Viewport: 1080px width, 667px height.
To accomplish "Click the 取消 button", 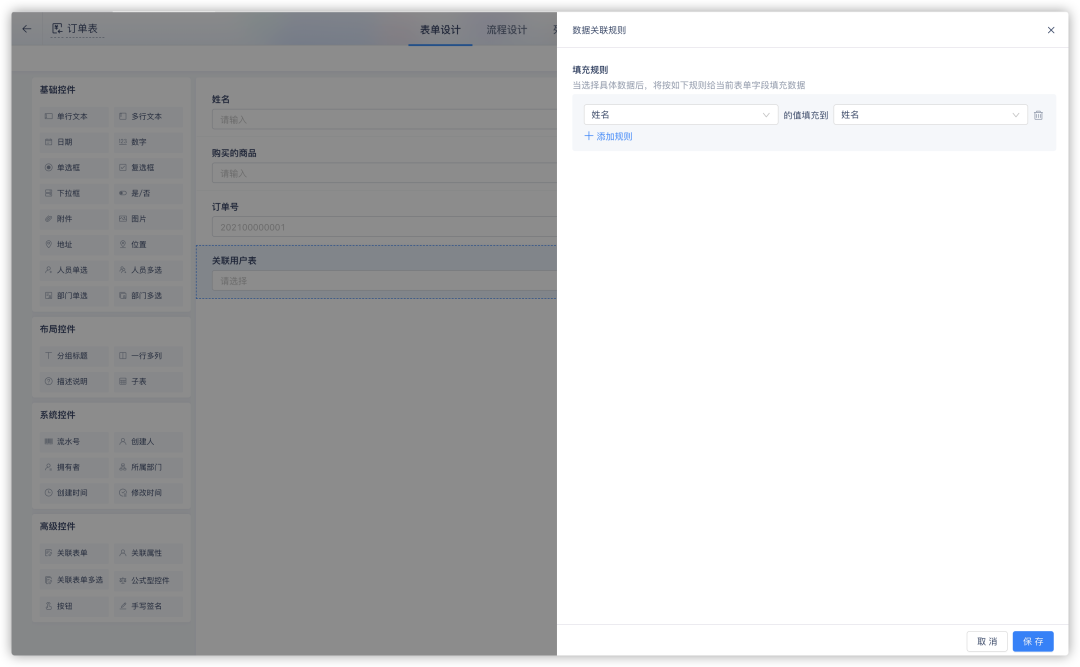I will point(987,641).
